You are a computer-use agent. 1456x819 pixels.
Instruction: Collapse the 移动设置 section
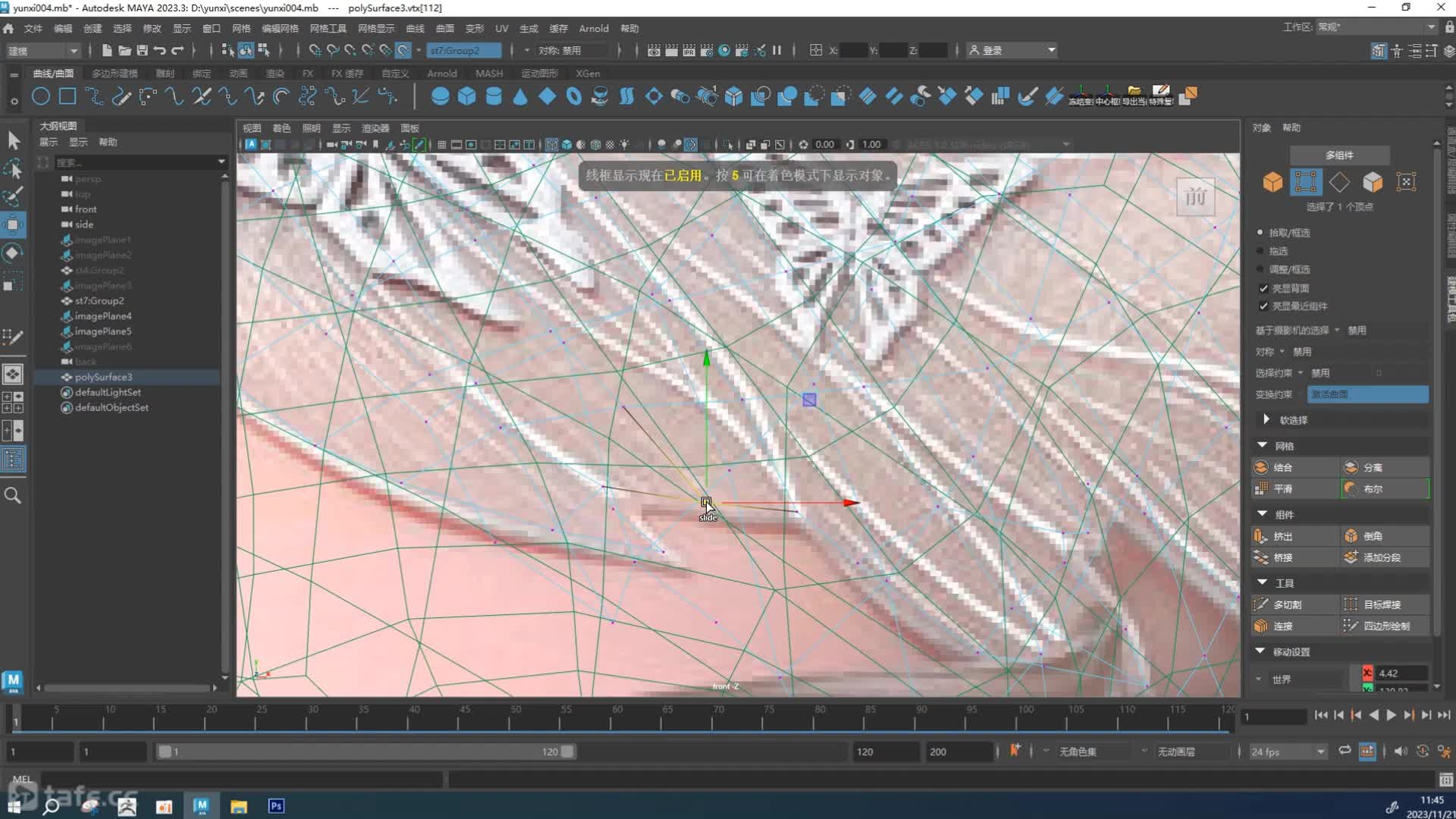(1260, 651)
